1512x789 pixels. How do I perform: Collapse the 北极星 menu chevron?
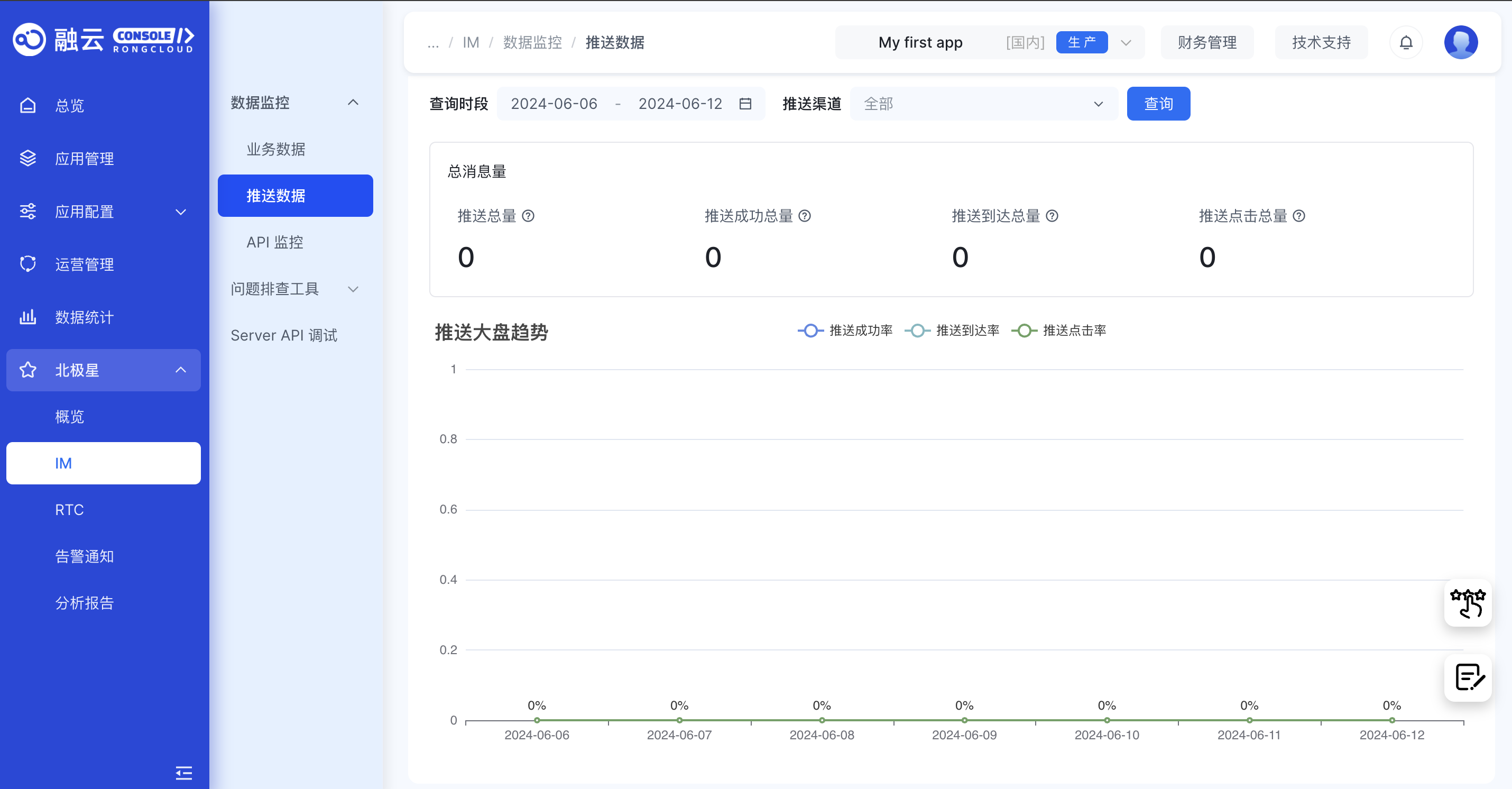pyautogui.click(x=181, y=370)
